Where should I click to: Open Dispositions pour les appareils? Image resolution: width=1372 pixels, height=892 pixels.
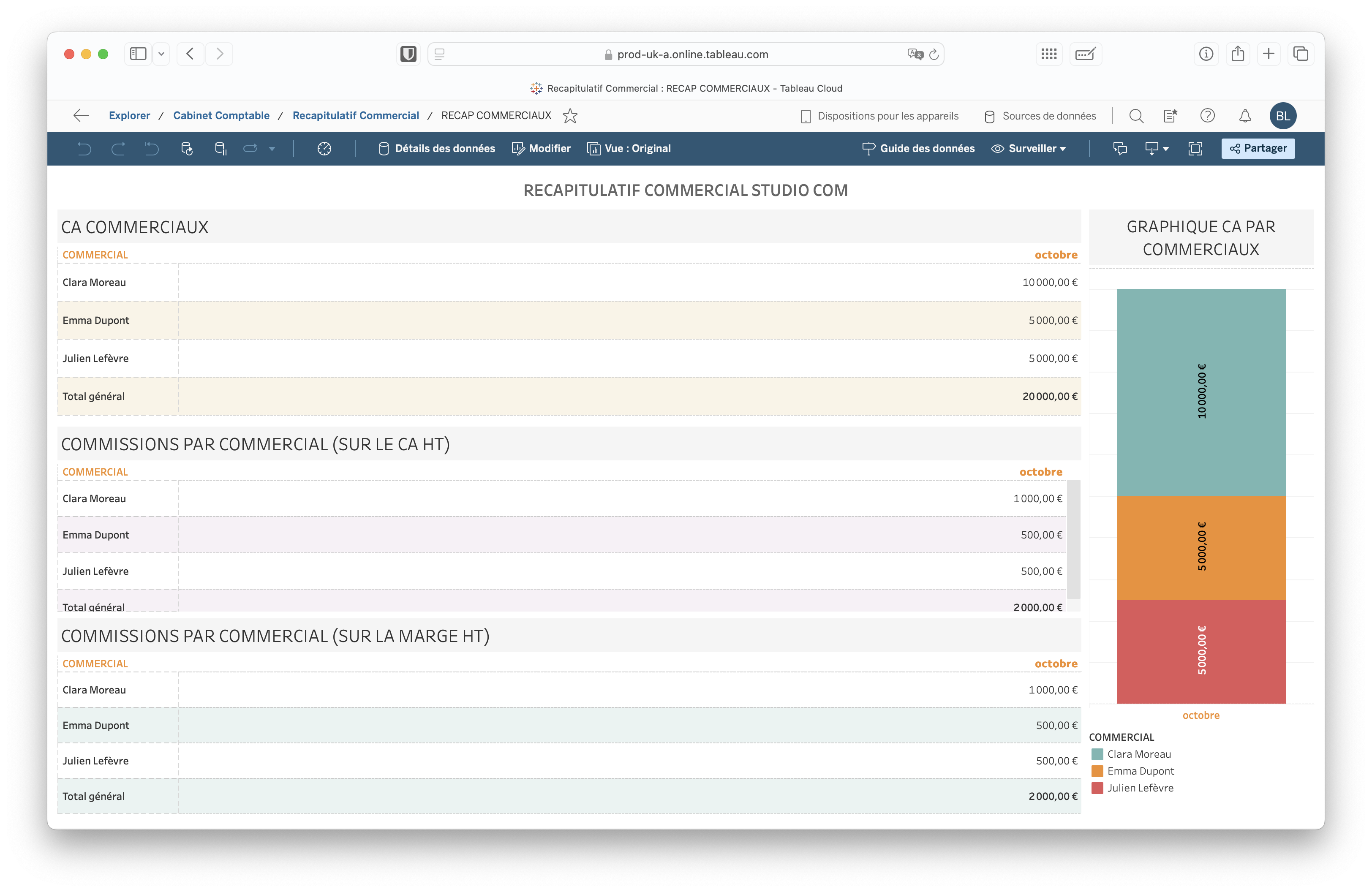pos(880,117)
